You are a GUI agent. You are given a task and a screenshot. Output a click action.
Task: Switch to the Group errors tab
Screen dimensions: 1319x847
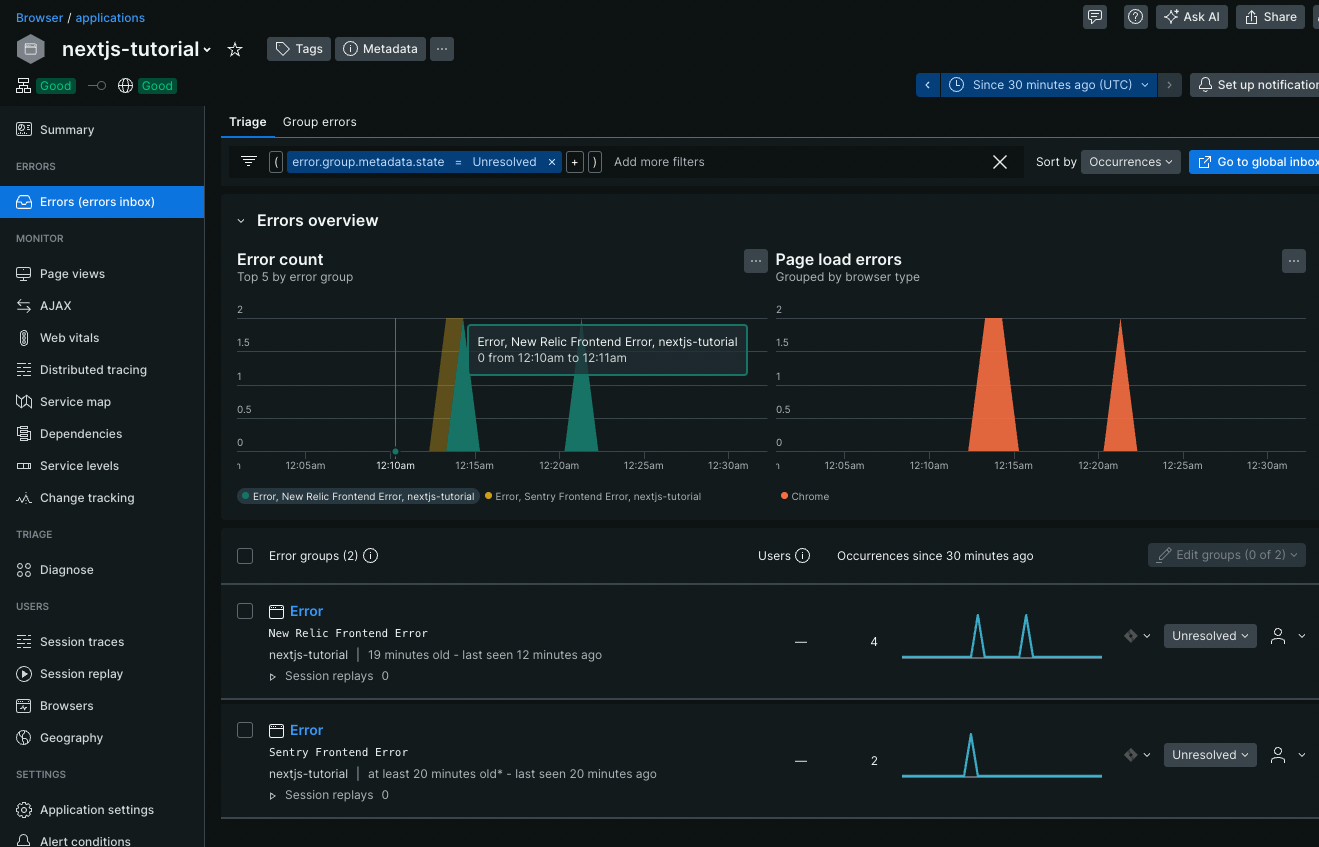[x=320, y=122]
